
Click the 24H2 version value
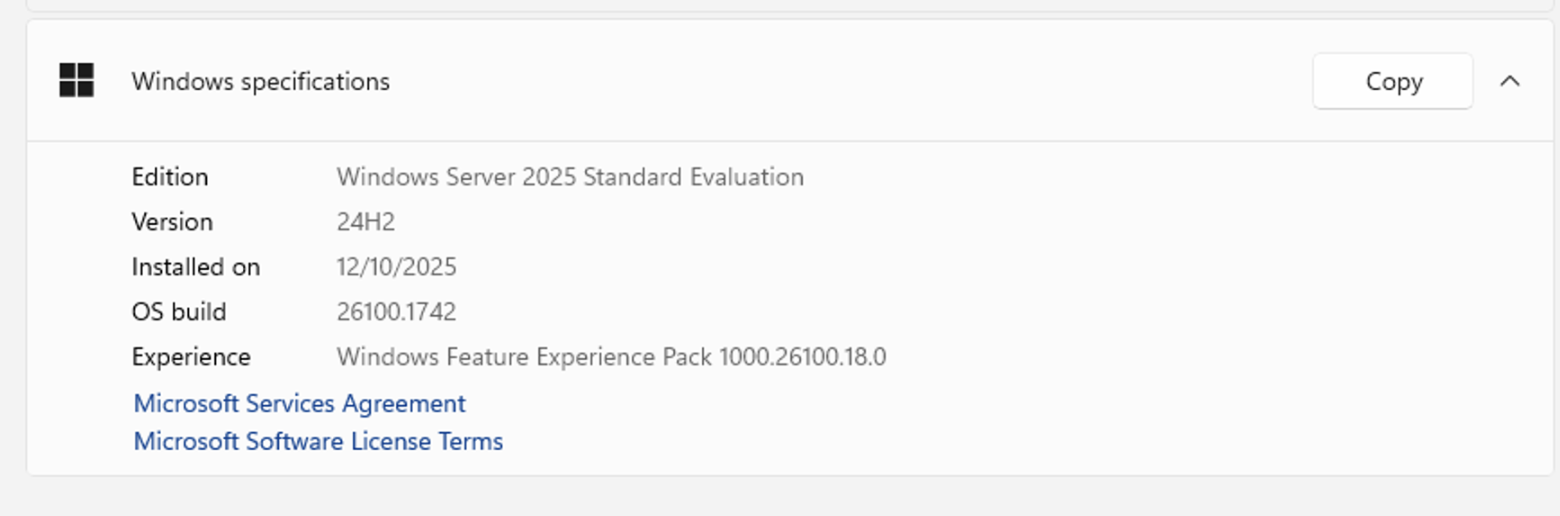click(x=366, y=222)
